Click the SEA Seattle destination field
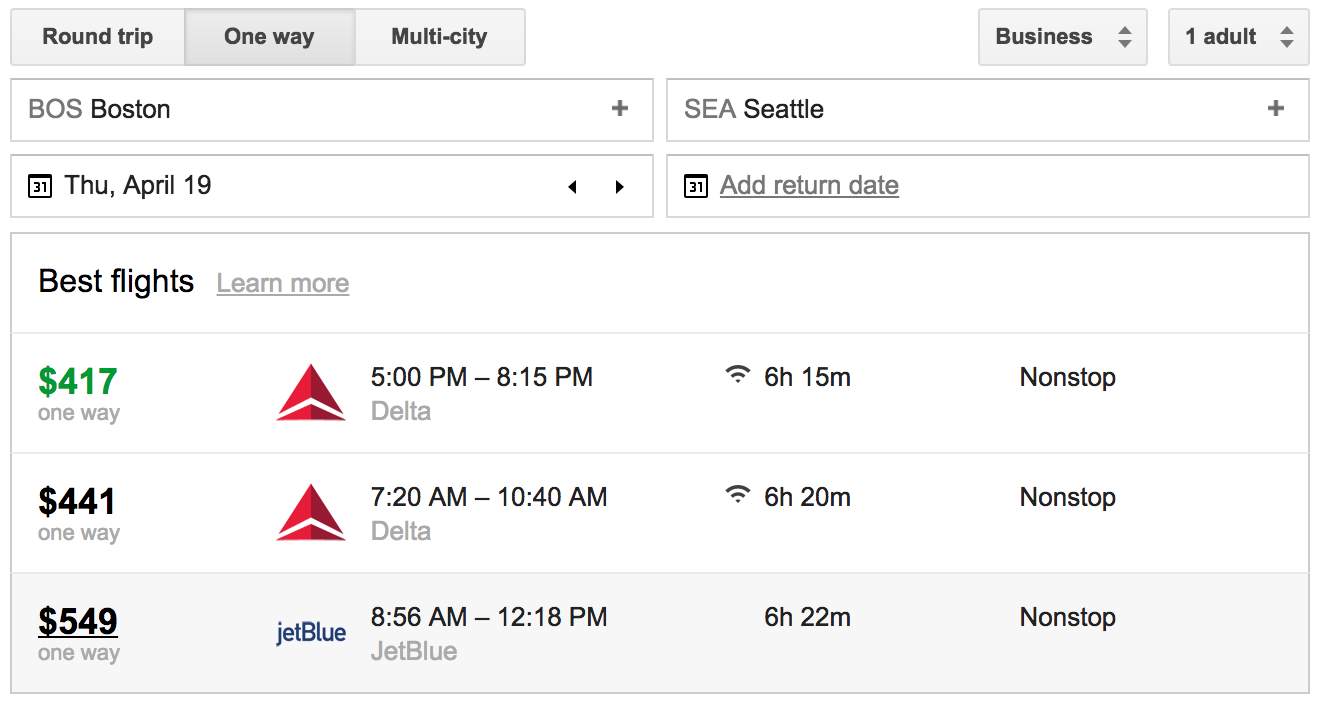This screenshot has width=1318, height=702. click(x=950, y=109)
